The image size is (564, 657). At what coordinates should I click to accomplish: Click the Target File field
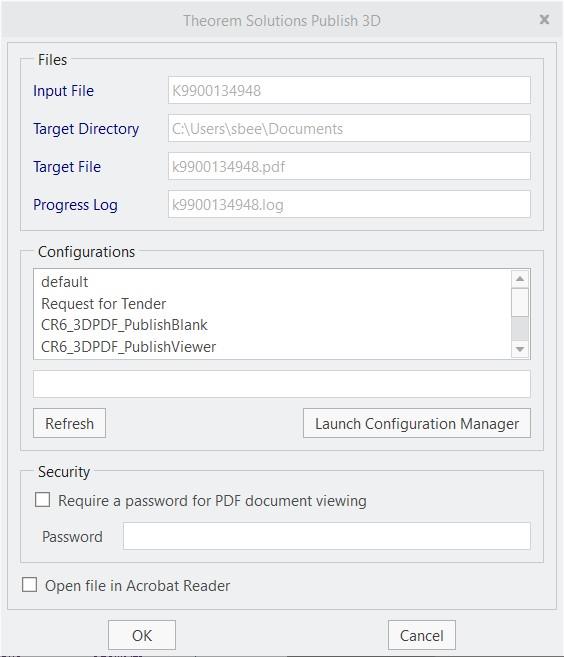pyautogui.click(x=349, y=166)
